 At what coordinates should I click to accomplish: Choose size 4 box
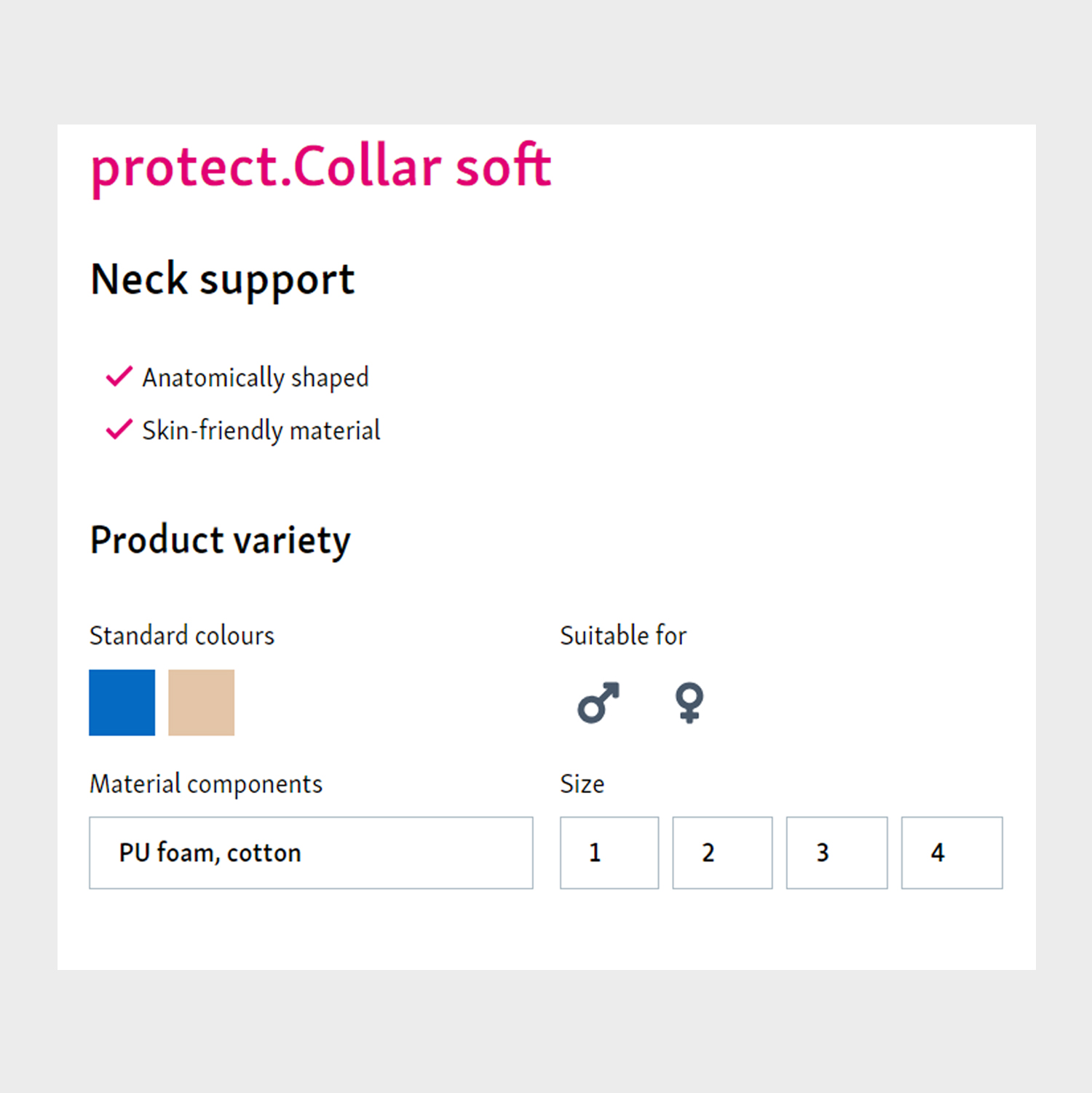(951, 853)
